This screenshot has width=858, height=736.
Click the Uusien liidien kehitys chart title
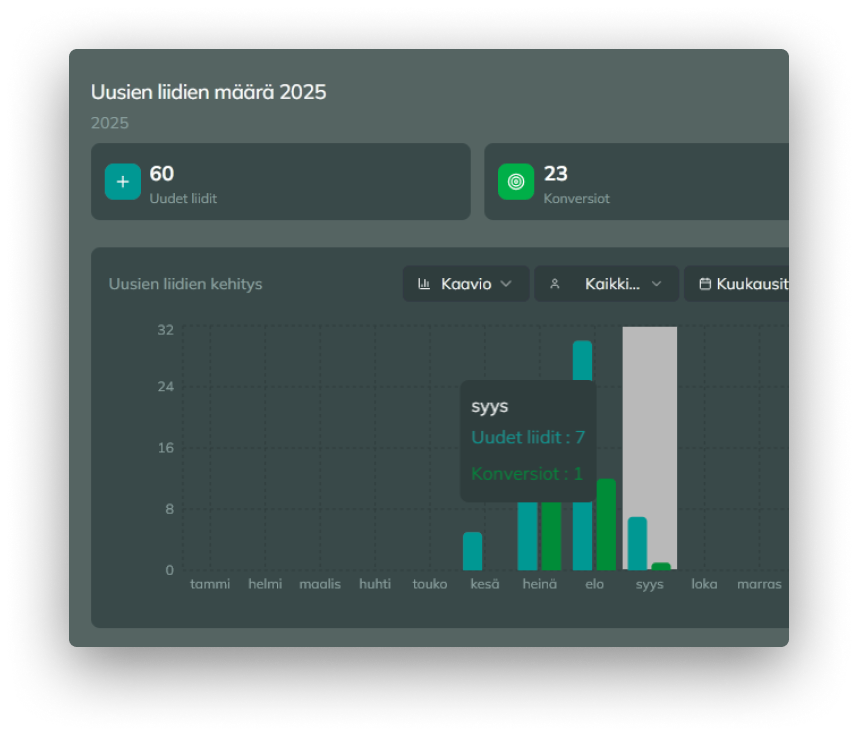point(185,284)
